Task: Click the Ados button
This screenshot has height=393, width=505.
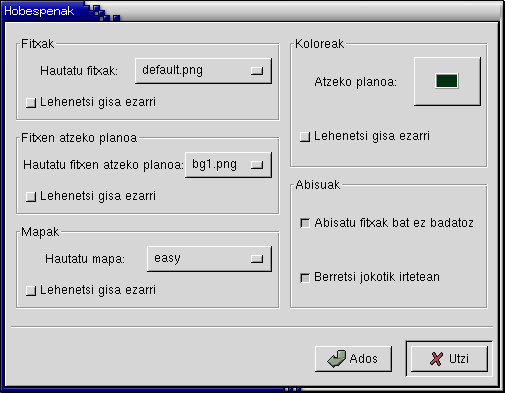Action: tap(353, 359)
